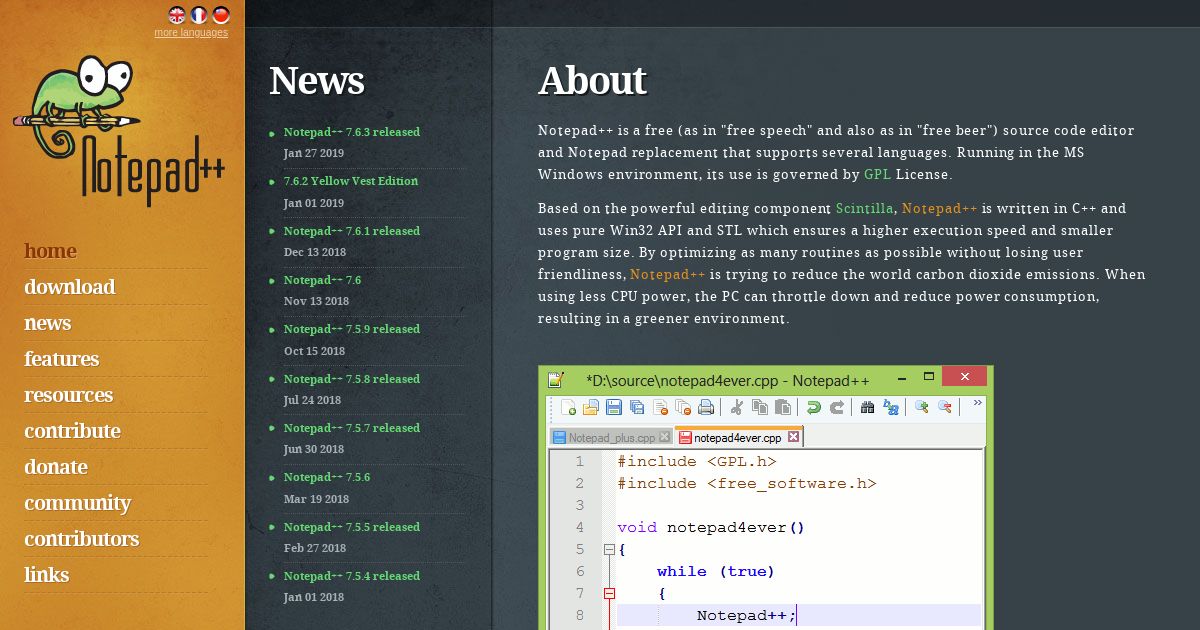The width and height of the screenshot is (1200, 630).
Task: Click the 'Jan 27 2019' news date
Action: pos(314,153)
